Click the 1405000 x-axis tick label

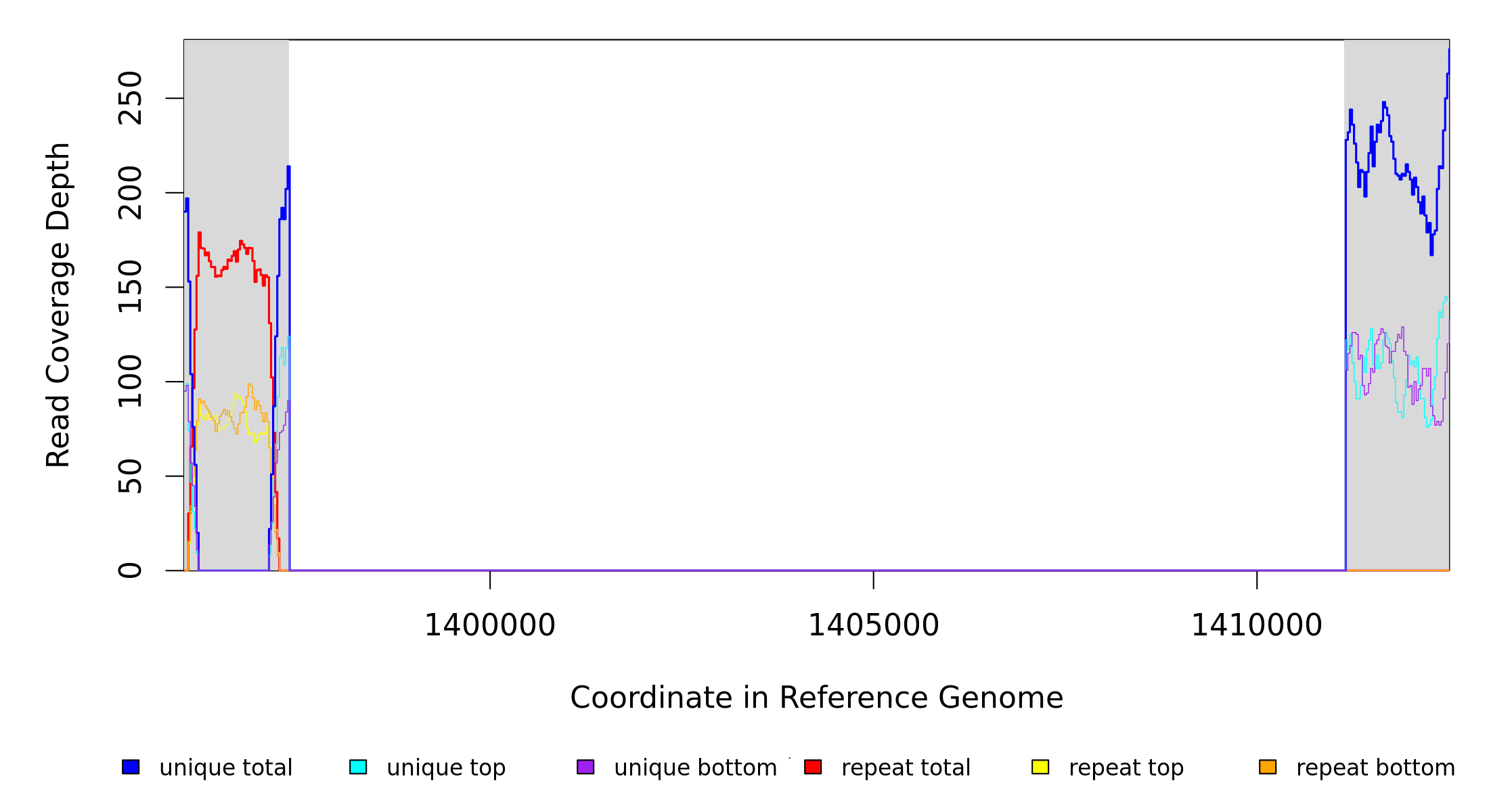coord(873,625)
